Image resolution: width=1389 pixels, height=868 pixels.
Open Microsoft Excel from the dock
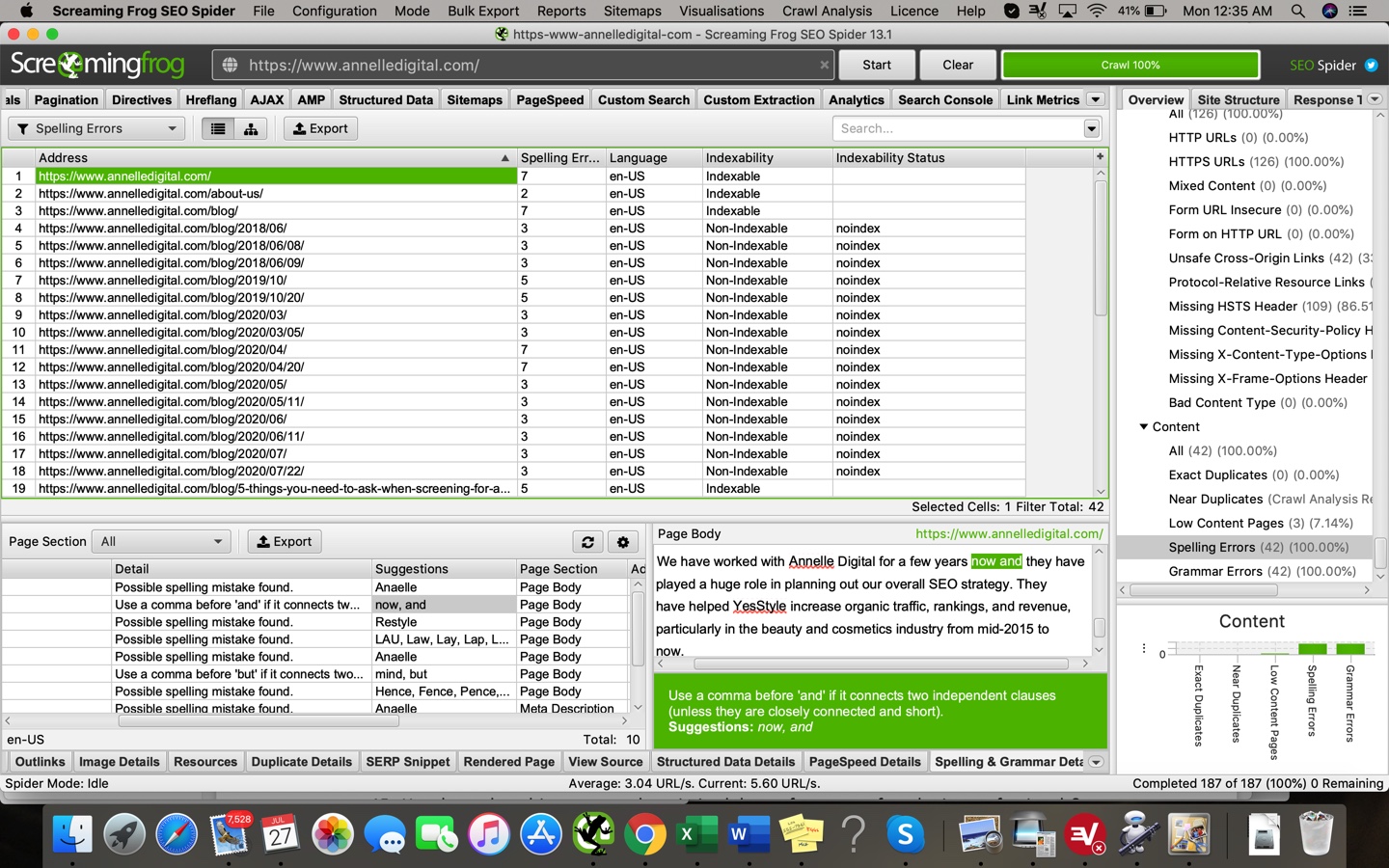point(696,834)
